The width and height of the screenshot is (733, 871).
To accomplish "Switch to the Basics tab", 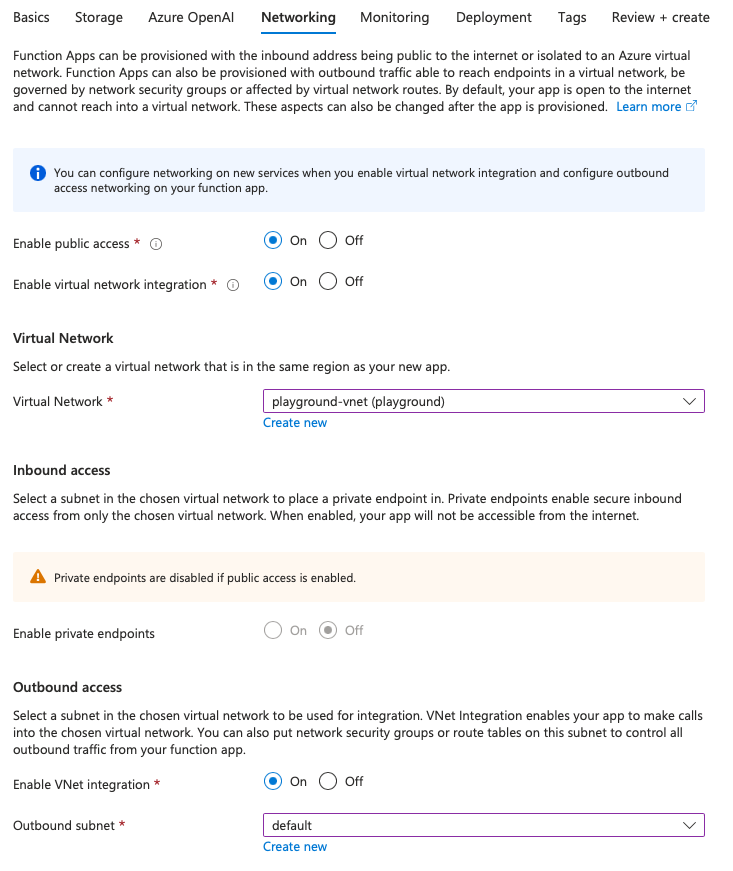I will 31,17.
